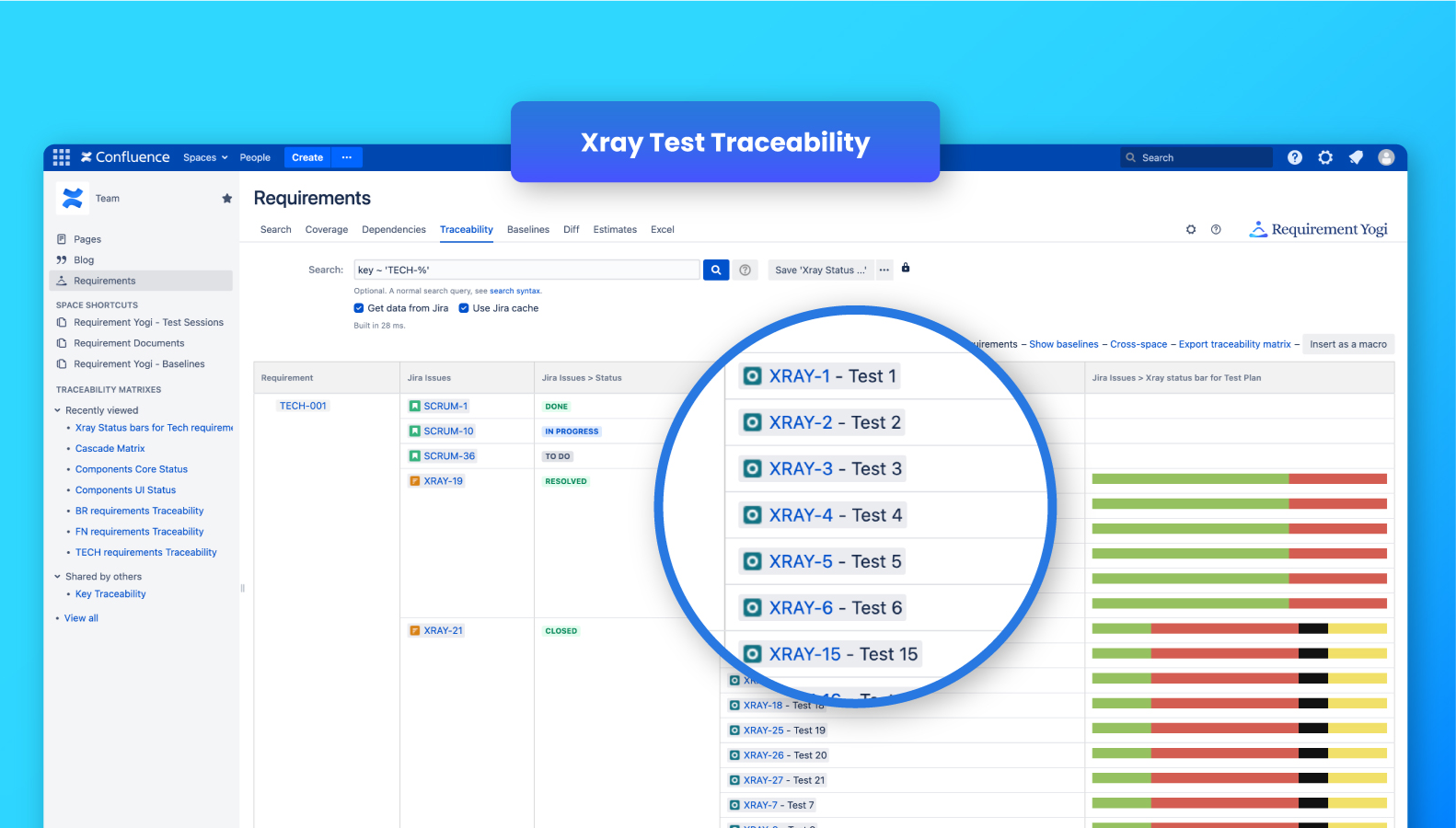This screenshot has width=1456, height=828.
Task: Open the People menu
Action: point(255,157)
